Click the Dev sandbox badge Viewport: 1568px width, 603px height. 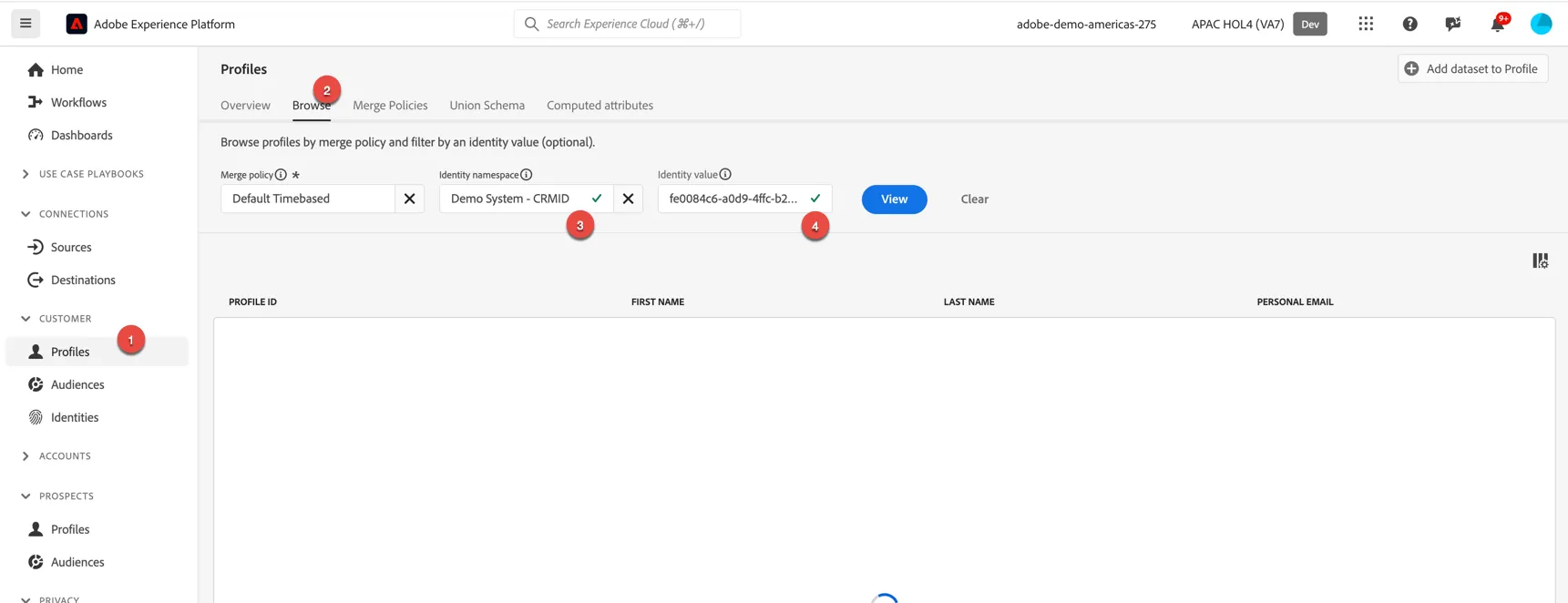click(1310, 24)
